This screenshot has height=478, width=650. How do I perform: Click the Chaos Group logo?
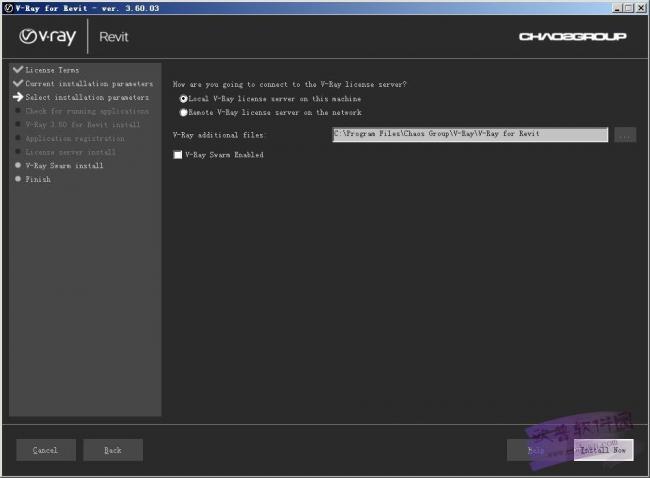572,37
